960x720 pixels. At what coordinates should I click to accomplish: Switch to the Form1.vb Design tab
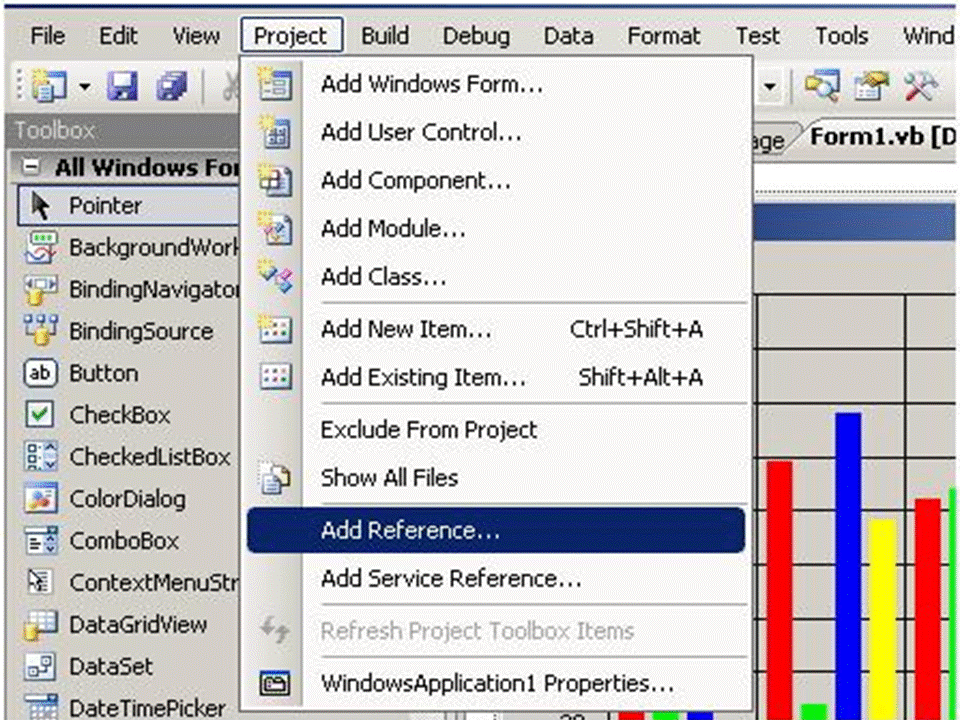pyautogui.click(x=880, y=137)
